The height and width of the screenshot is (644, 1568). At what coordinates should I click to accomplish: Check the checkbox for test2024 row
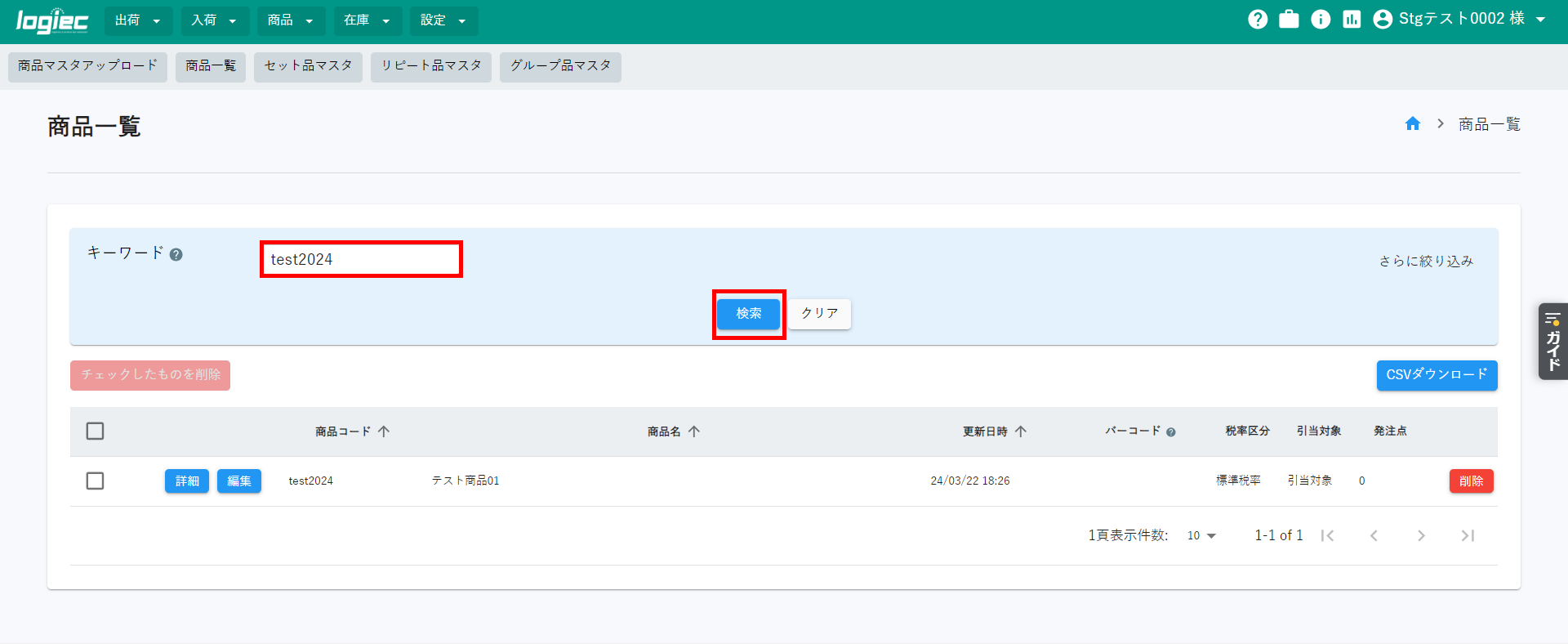[x=96, y=481]
